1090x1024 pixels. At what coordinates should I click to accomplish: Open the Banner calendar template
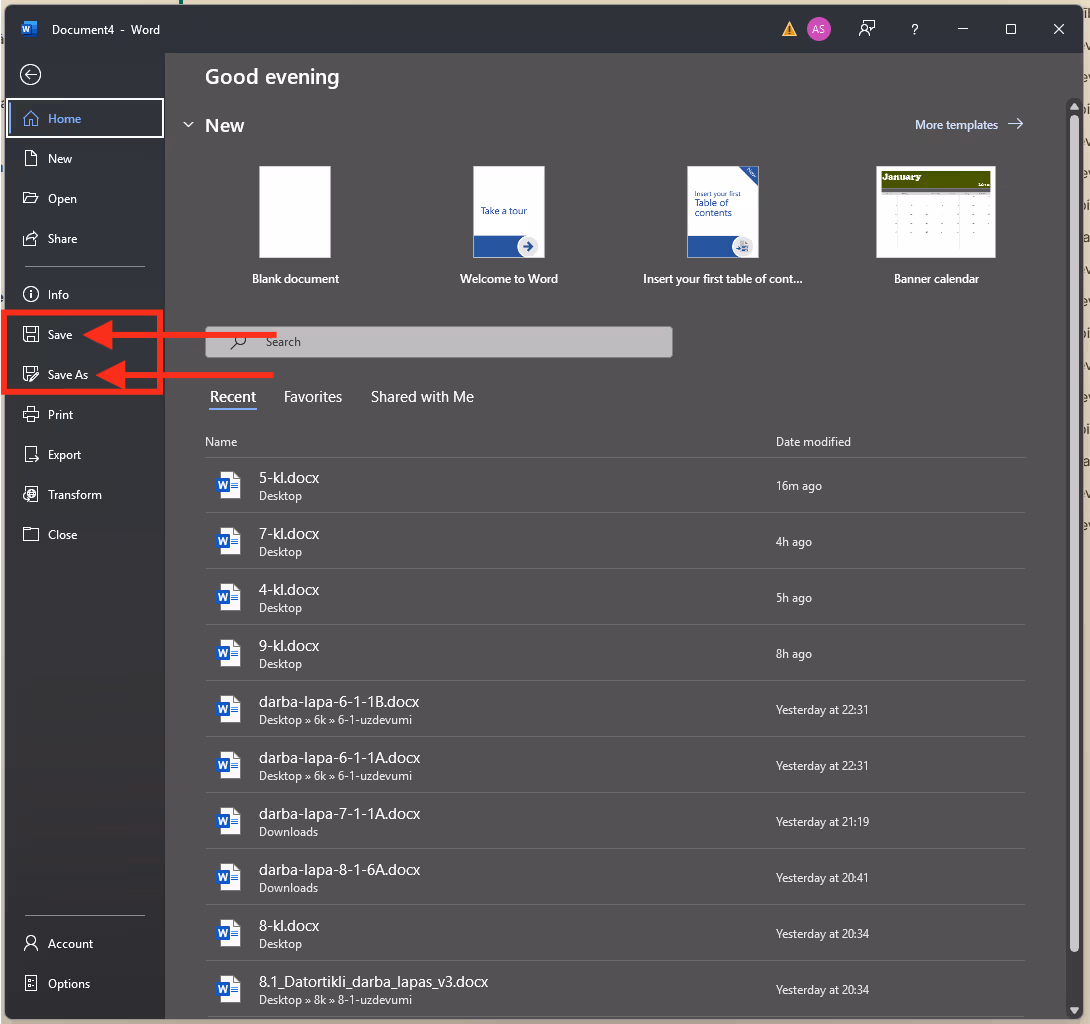pos(935,212)
